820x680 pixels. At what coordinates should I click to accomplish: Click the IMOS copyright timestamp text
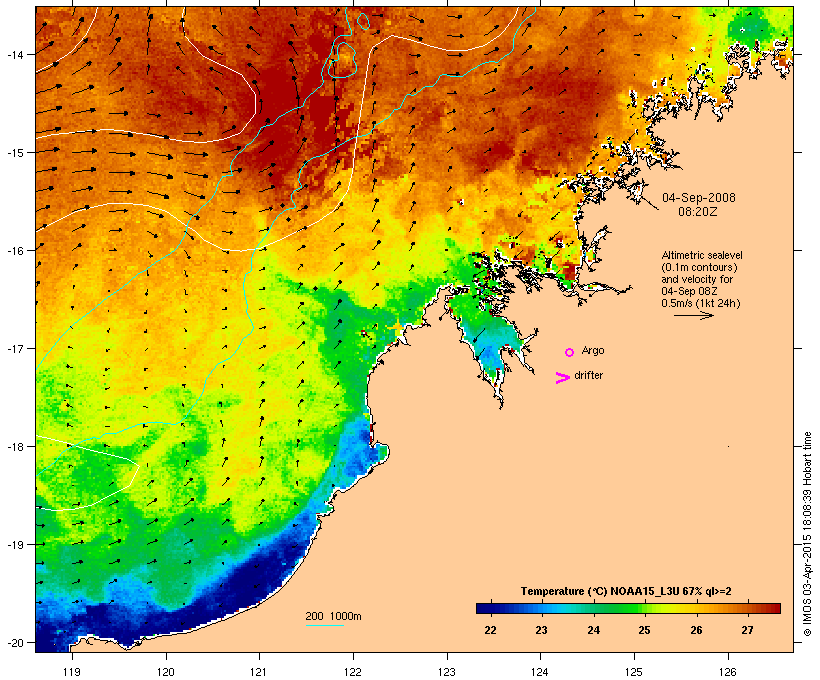click(807, 534)
